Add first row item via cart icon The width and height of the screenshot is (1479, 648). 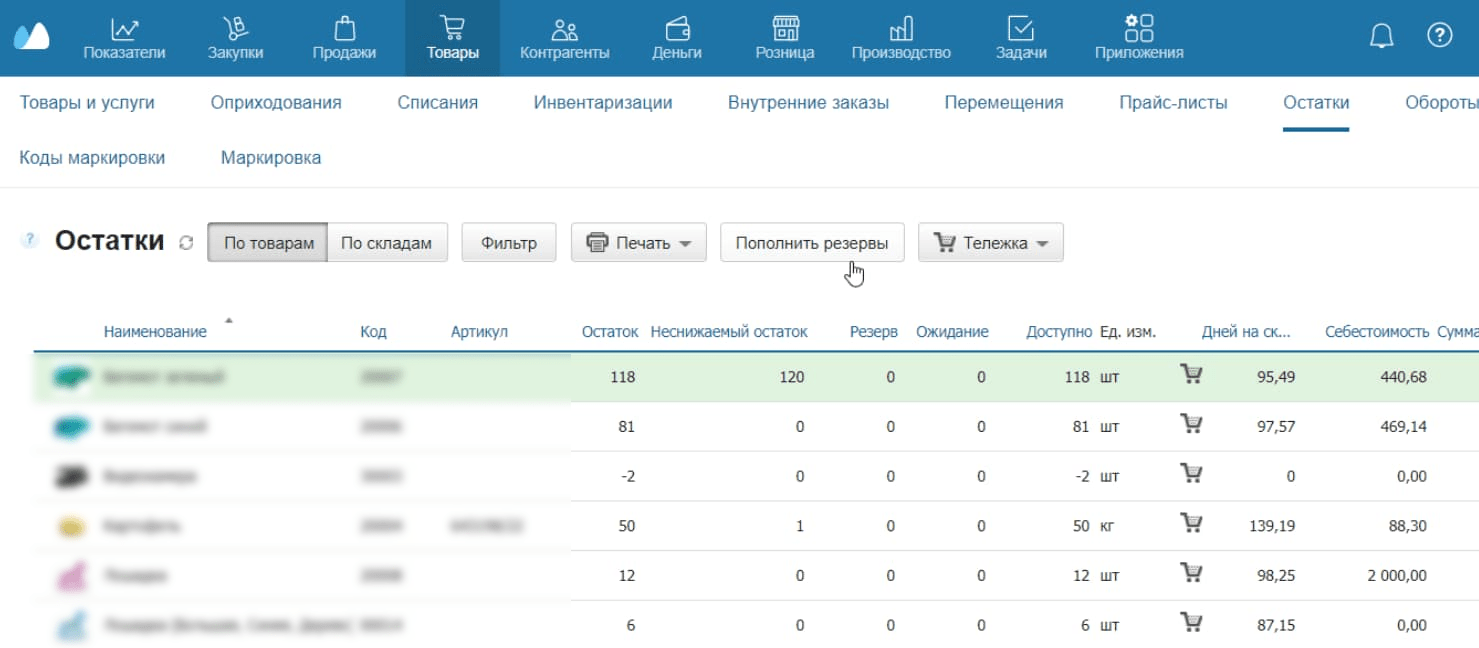coord(1191,375)
